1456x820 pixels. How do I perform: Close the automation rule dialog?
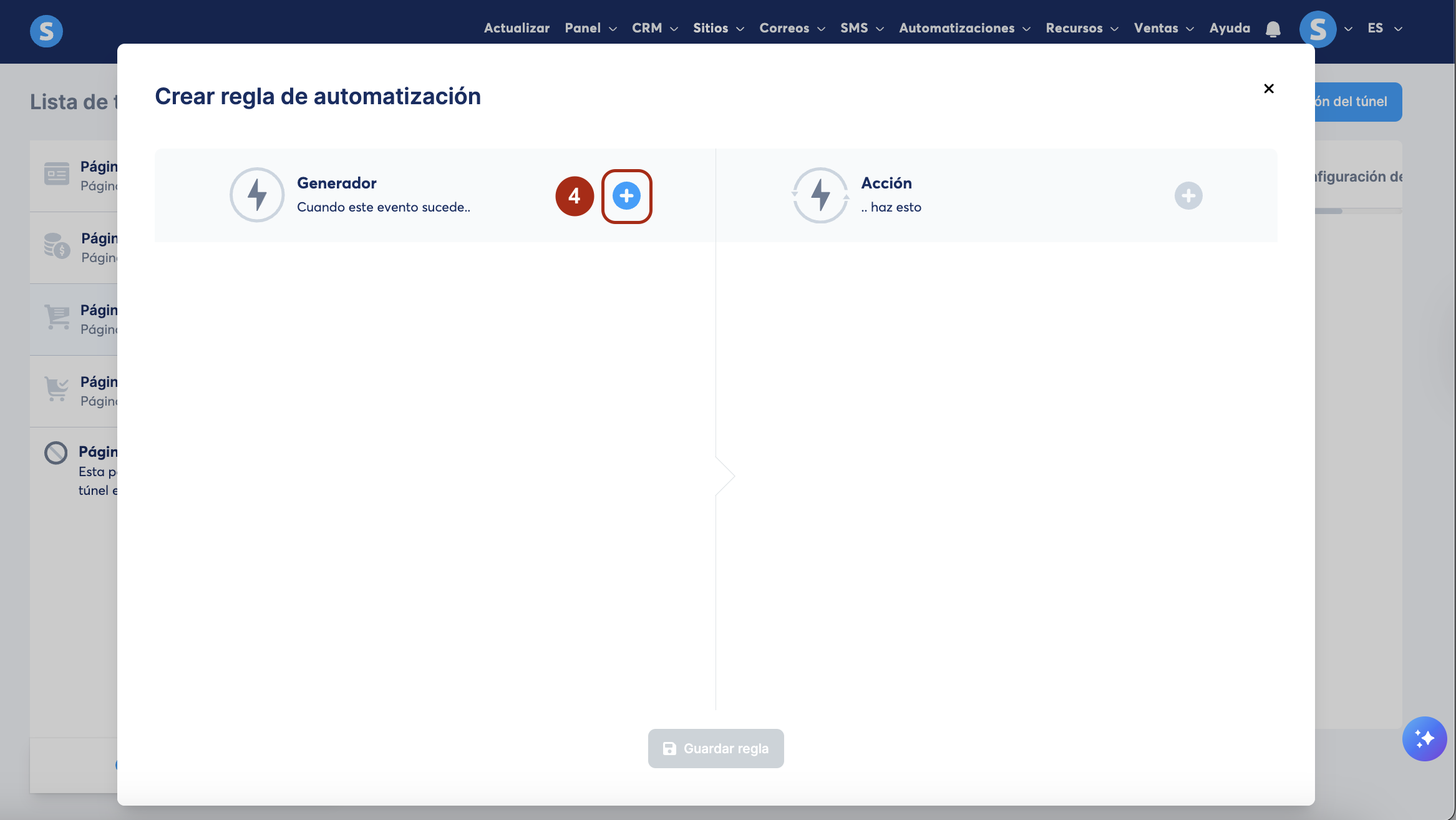click(x=1268, y=89)
